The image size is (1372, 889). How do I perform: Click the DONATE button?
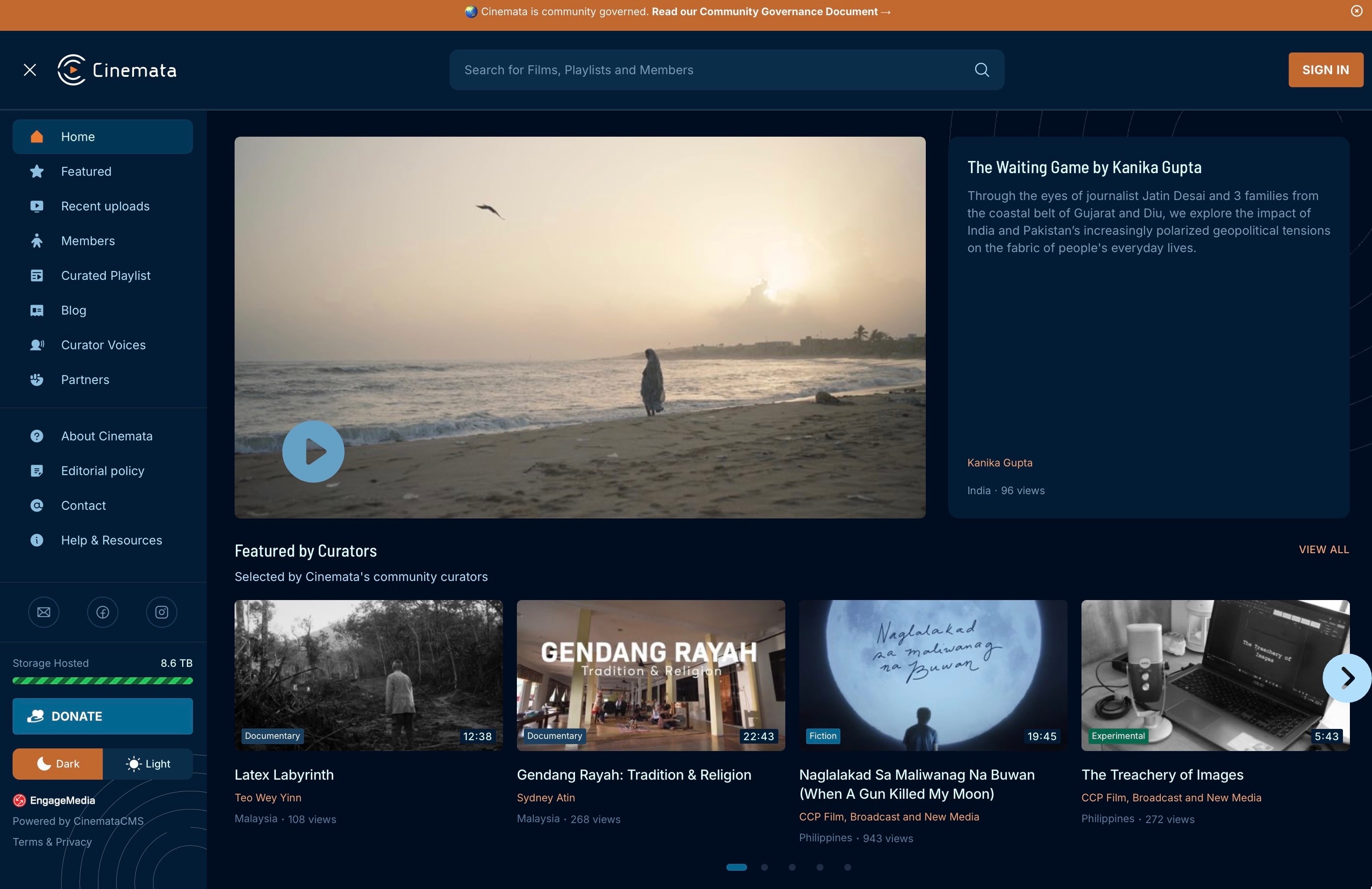103,716
